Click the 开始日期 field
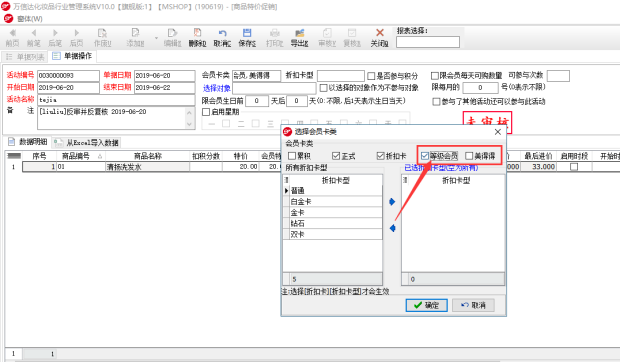Screen dimensions: 621x363 [x=68, y=87]
